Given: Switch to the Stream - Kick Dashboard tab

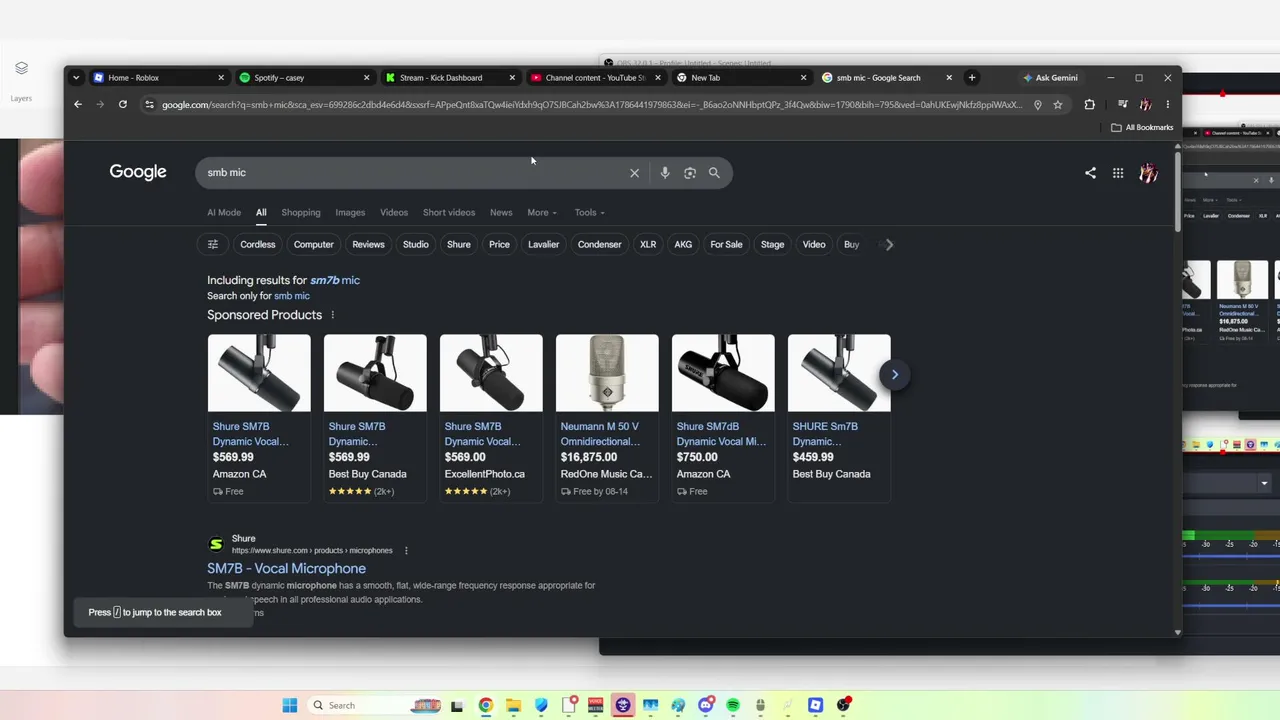Looking at the screenshot, I should pos(450,77).
